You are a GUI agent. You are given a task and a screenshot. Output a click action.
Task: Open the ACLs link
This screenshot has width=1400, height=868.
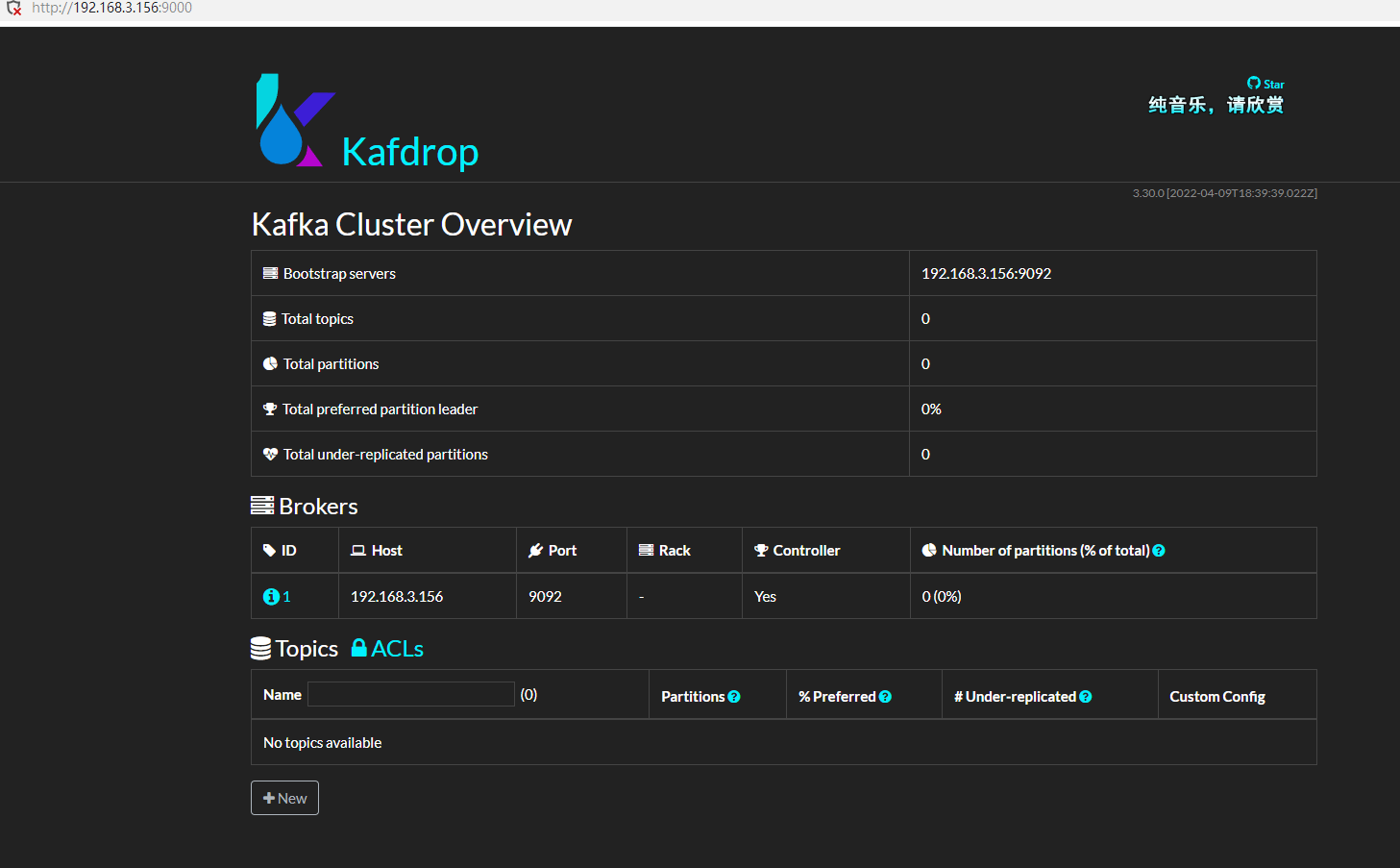click(x=397, y=649)
